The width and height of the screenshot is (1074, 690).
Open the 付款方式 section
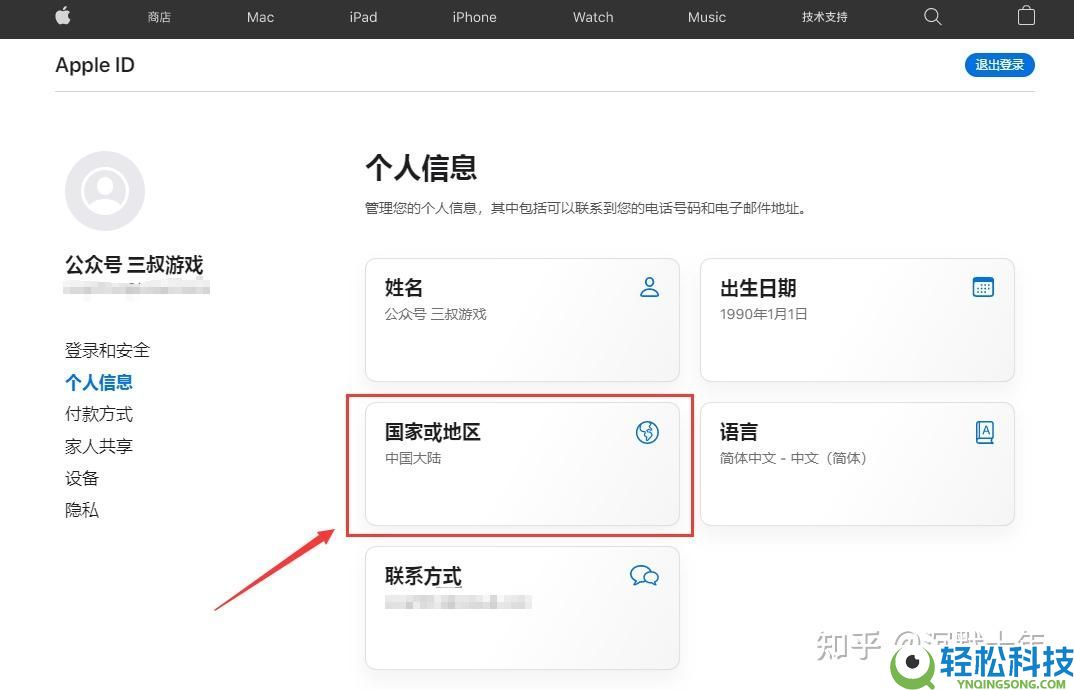98,413
